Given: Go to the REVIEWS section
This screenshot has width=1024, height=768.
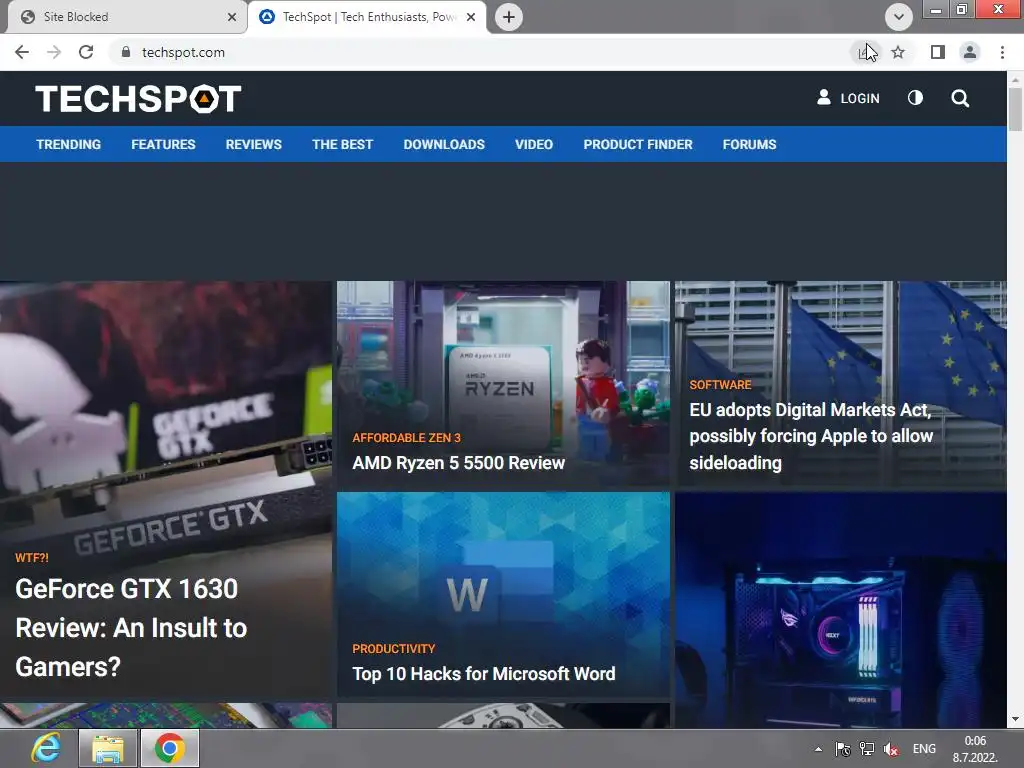Looking at the screenshot, I should pyautogui.click(x=253, y=144).
